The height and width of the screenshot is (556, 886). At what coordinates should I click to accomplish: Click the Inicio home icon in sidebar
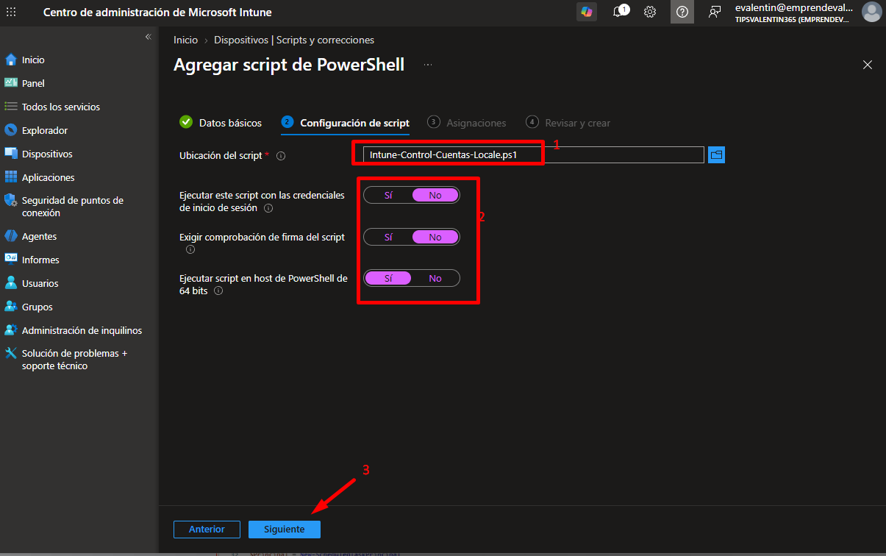click(x=11, y=59)
